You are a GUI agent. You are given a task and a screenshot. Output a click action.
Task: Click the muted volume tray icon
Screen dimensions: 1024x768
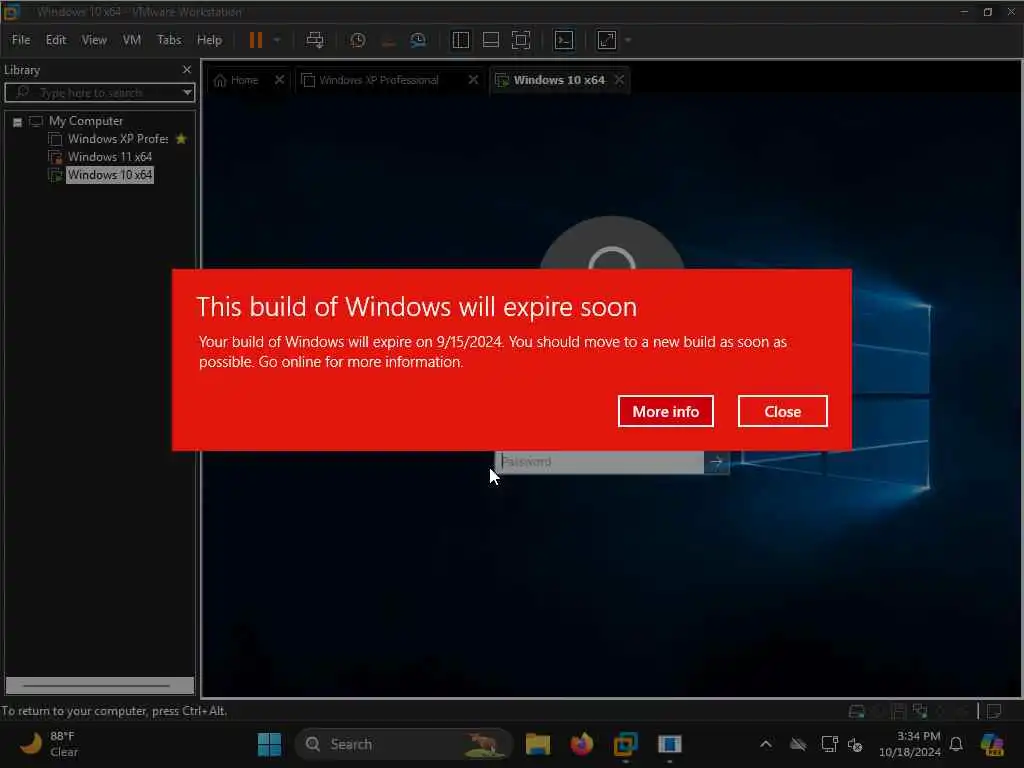[x=856, y=744]
